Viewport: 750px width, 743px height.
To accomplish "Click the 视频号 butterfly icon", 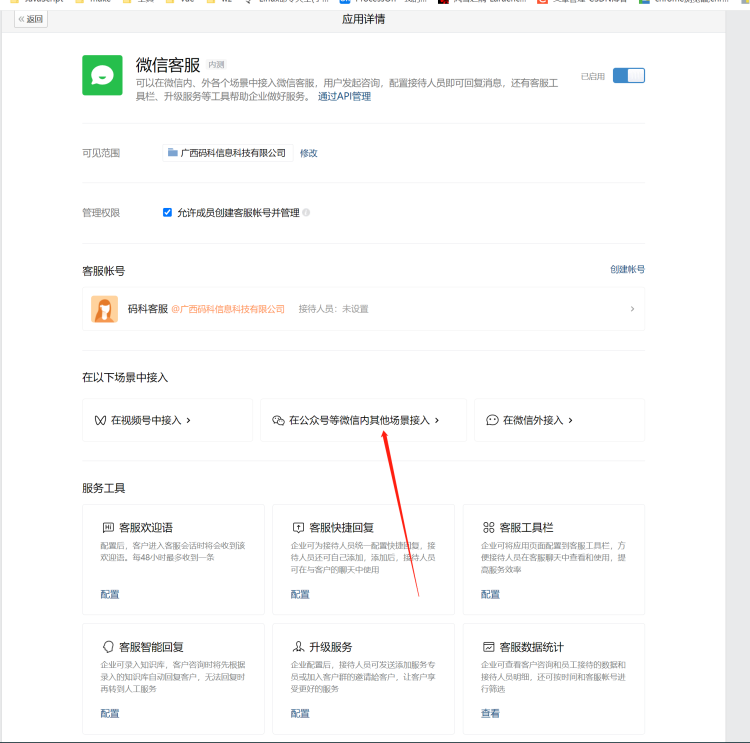I will 100,420.
